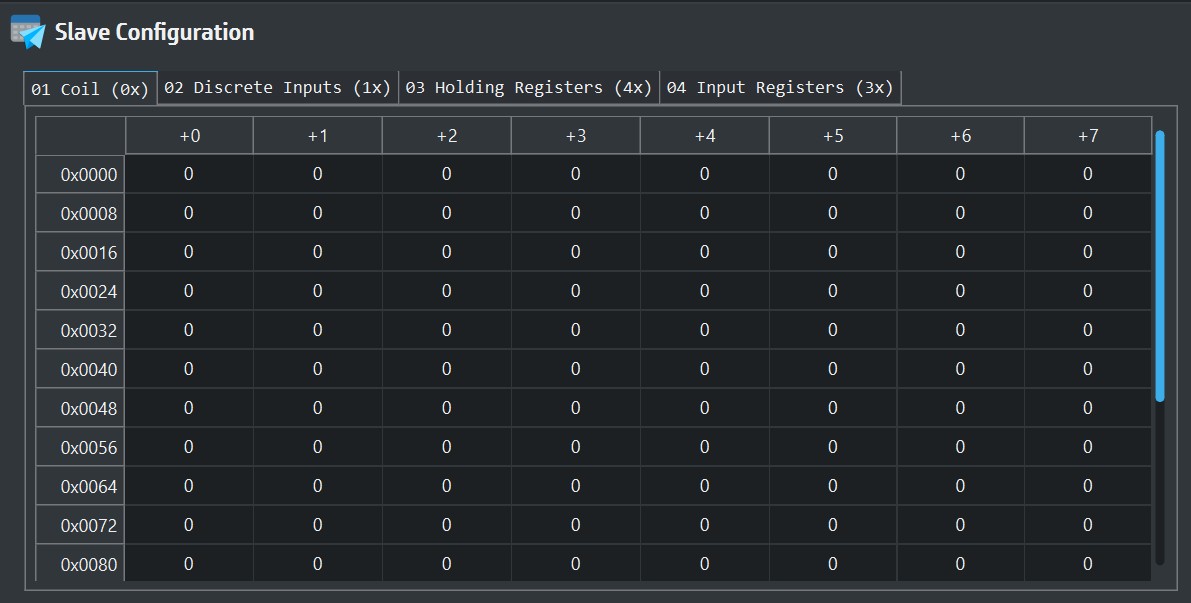Select the +7 column header

1088,134
